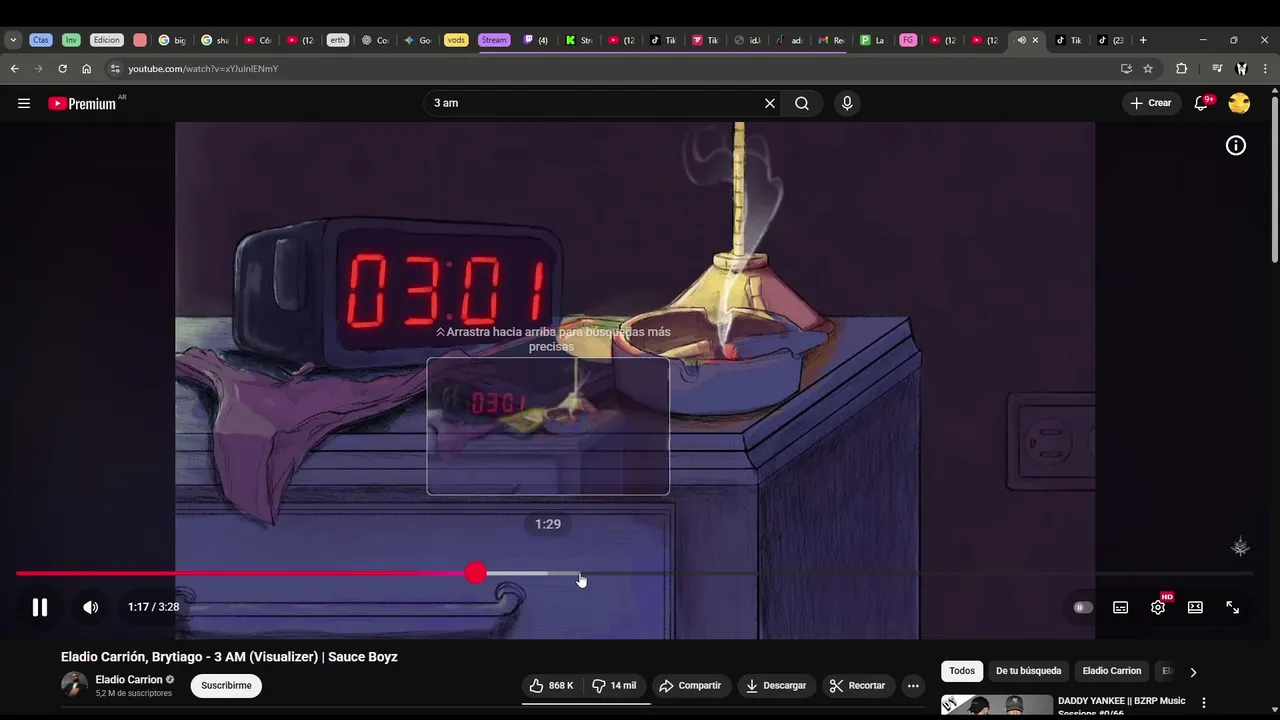The width and height of the screenshot is (1280, 720).
Task: Expand the Edicion tab group
Action: [x=106, y=40]
